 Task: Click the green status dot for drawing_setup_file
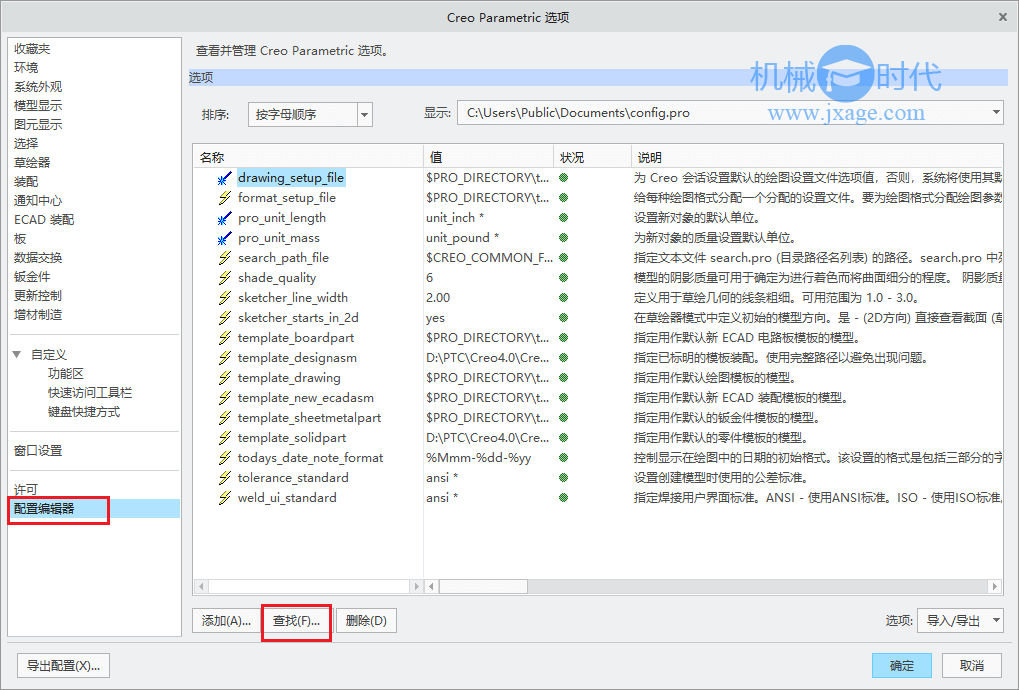[563, 177]
